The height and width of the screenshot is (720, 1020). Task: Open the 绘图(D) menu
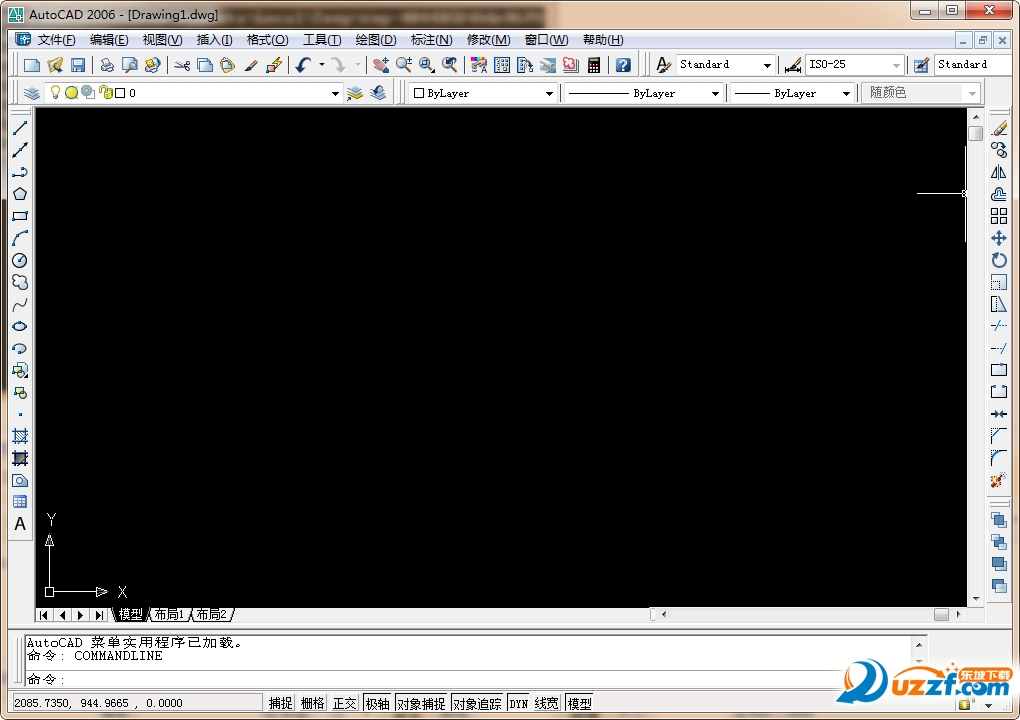point(374,40)
